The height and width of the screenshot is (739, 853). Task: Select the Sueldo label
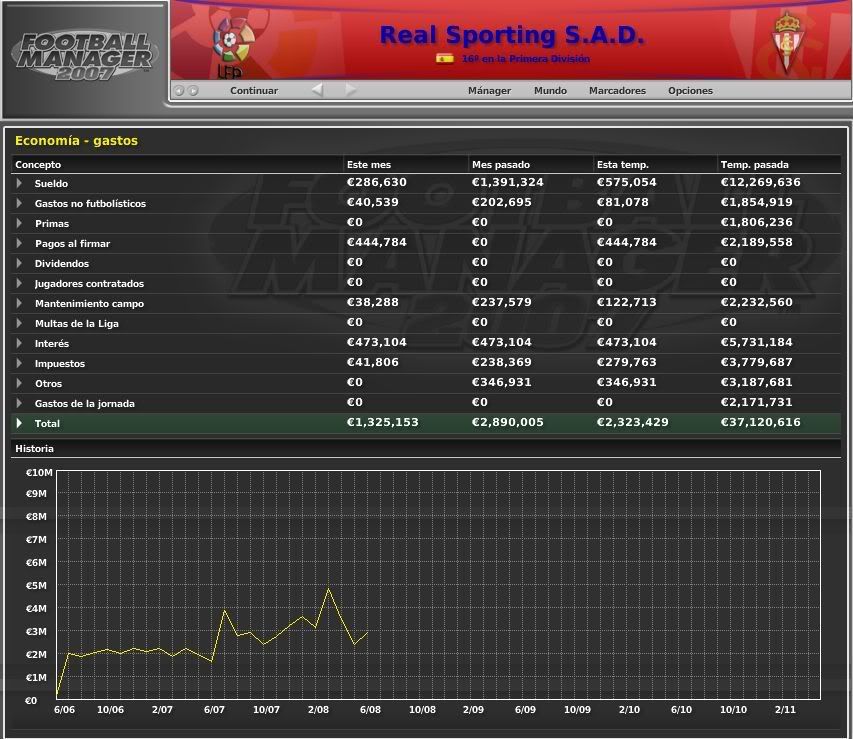(51, 183)
